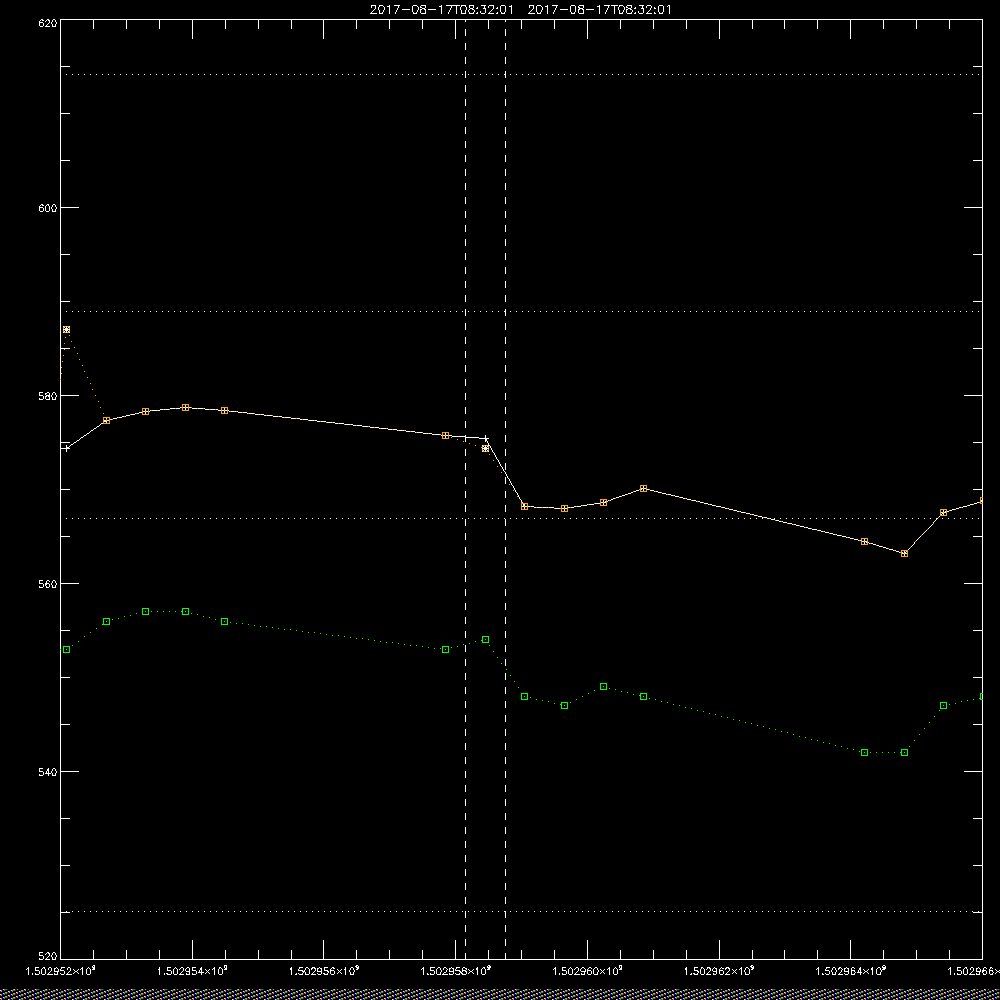1000x1000 pixels.
Task: Click the 1.502962×10⁹ x-axis label
Action: [719, 971]
